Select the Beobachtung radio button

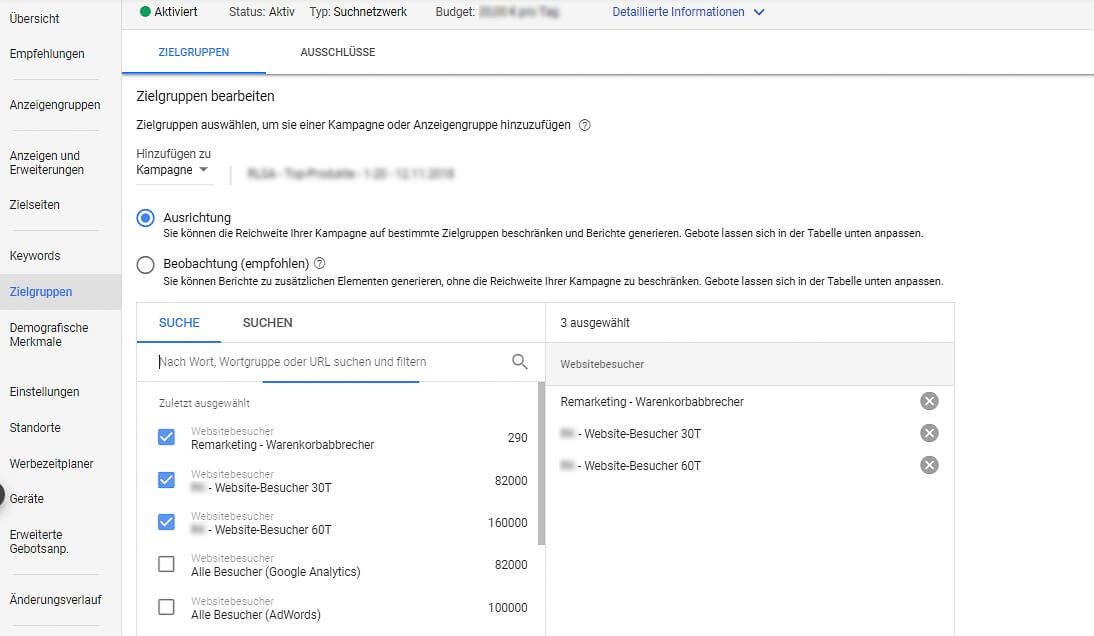coord(146,265)
